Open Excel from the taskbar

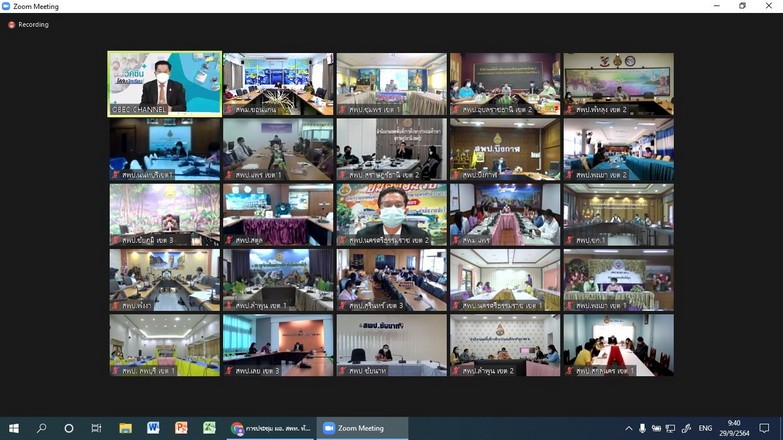[x=209, y=428]
